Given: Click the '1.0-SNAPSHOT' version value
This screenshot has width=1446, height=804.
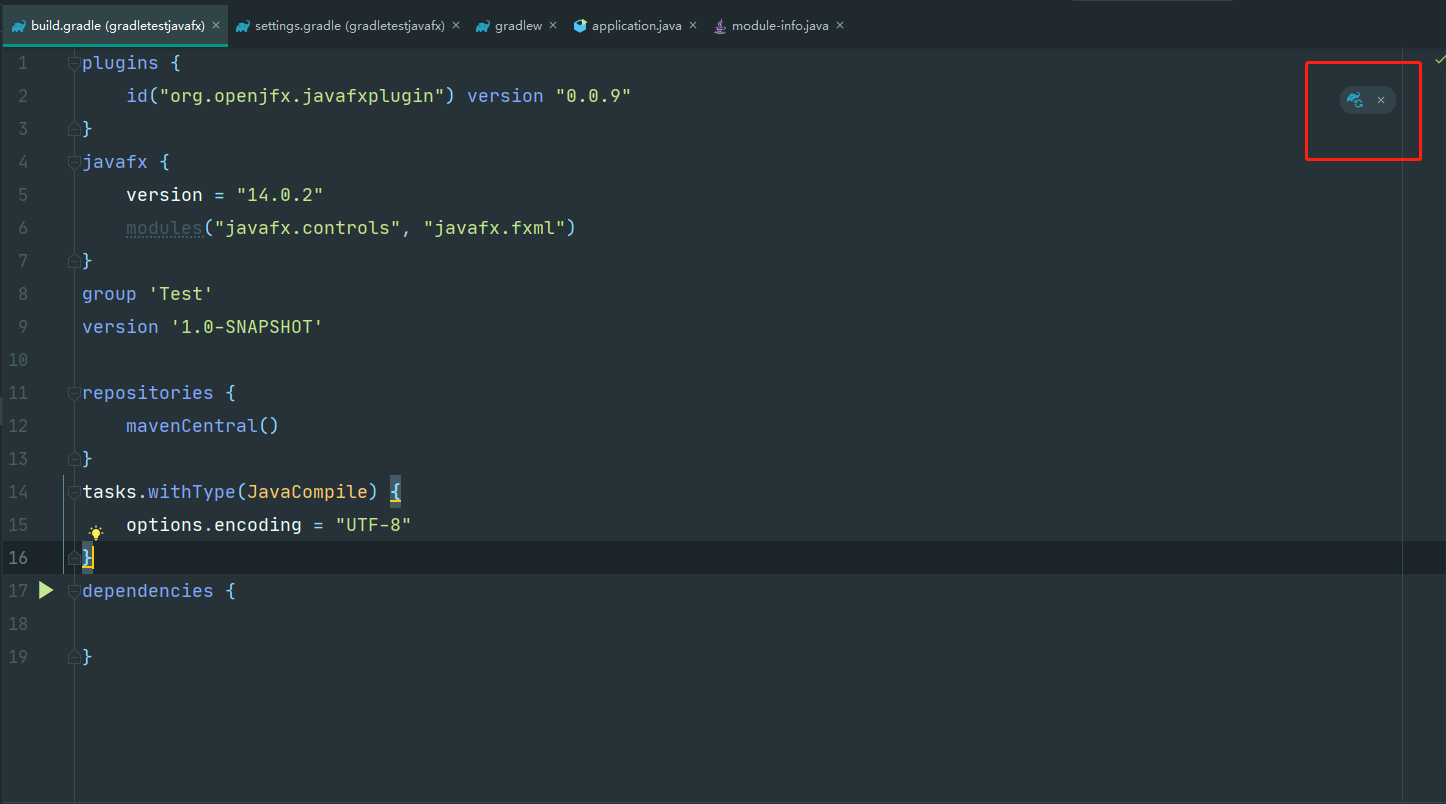Looking at the screenshot, I should pos(247,327).
